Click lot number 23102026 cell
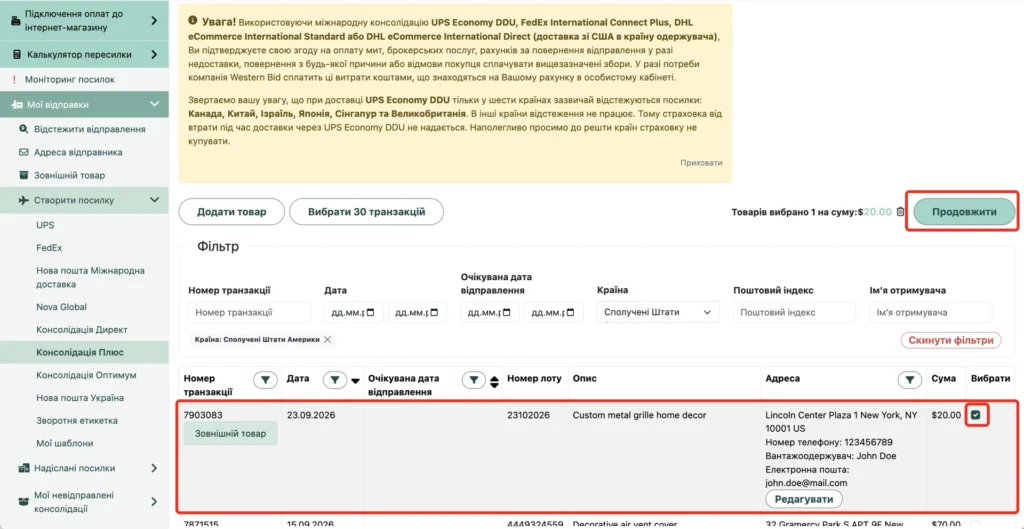The width and height of the screenshot is (1024, 529). coord(528,415)
